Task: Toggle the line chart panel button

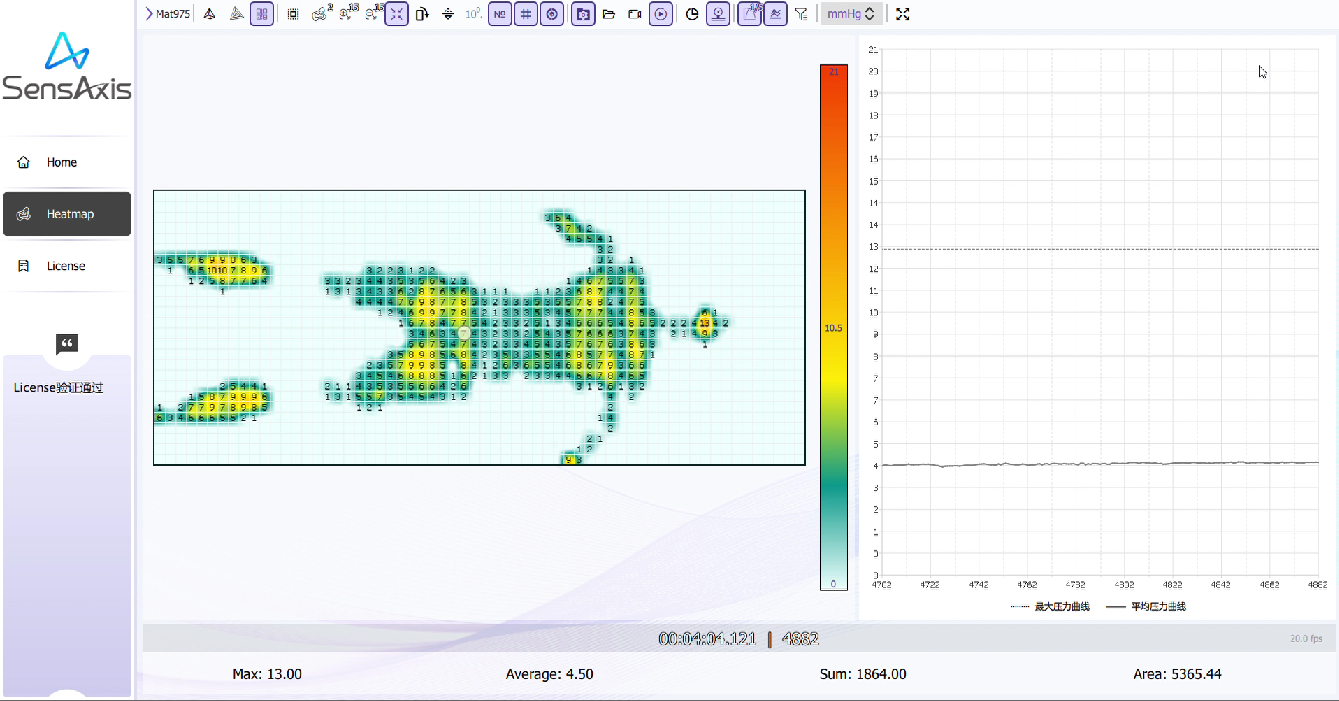Action: tap(774, 14)
